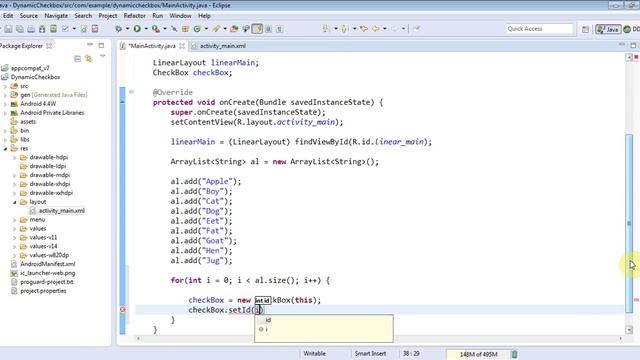Screen dimensions: 640x360
Task: Click the New Java Class icon
Action: coord(197,29)
